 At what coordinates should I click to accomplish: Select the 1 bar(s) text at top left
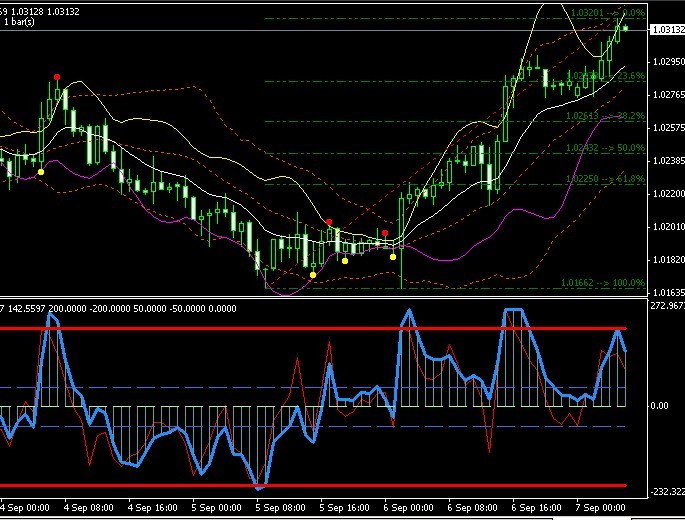(x=19, y=21)
